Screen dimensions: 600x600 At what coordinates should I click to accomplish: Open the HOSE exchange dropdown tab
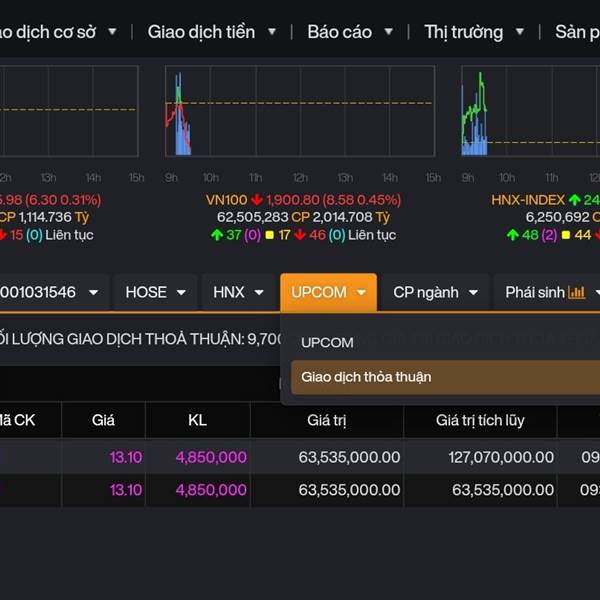tap(156, 292)
